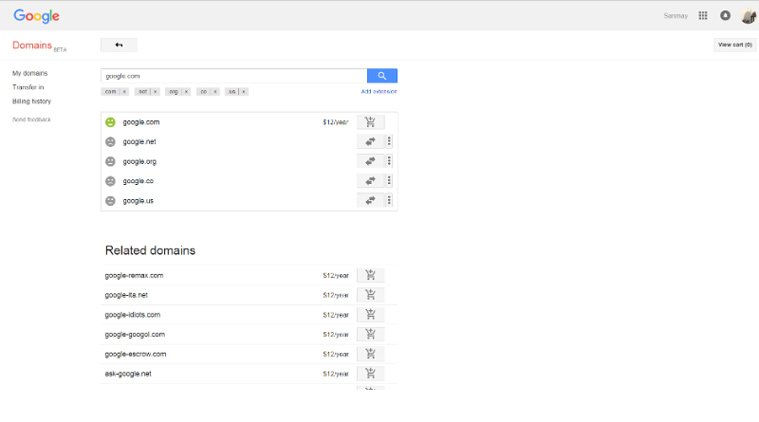Click transfer icon for google.us

click(x=370, y=200)
